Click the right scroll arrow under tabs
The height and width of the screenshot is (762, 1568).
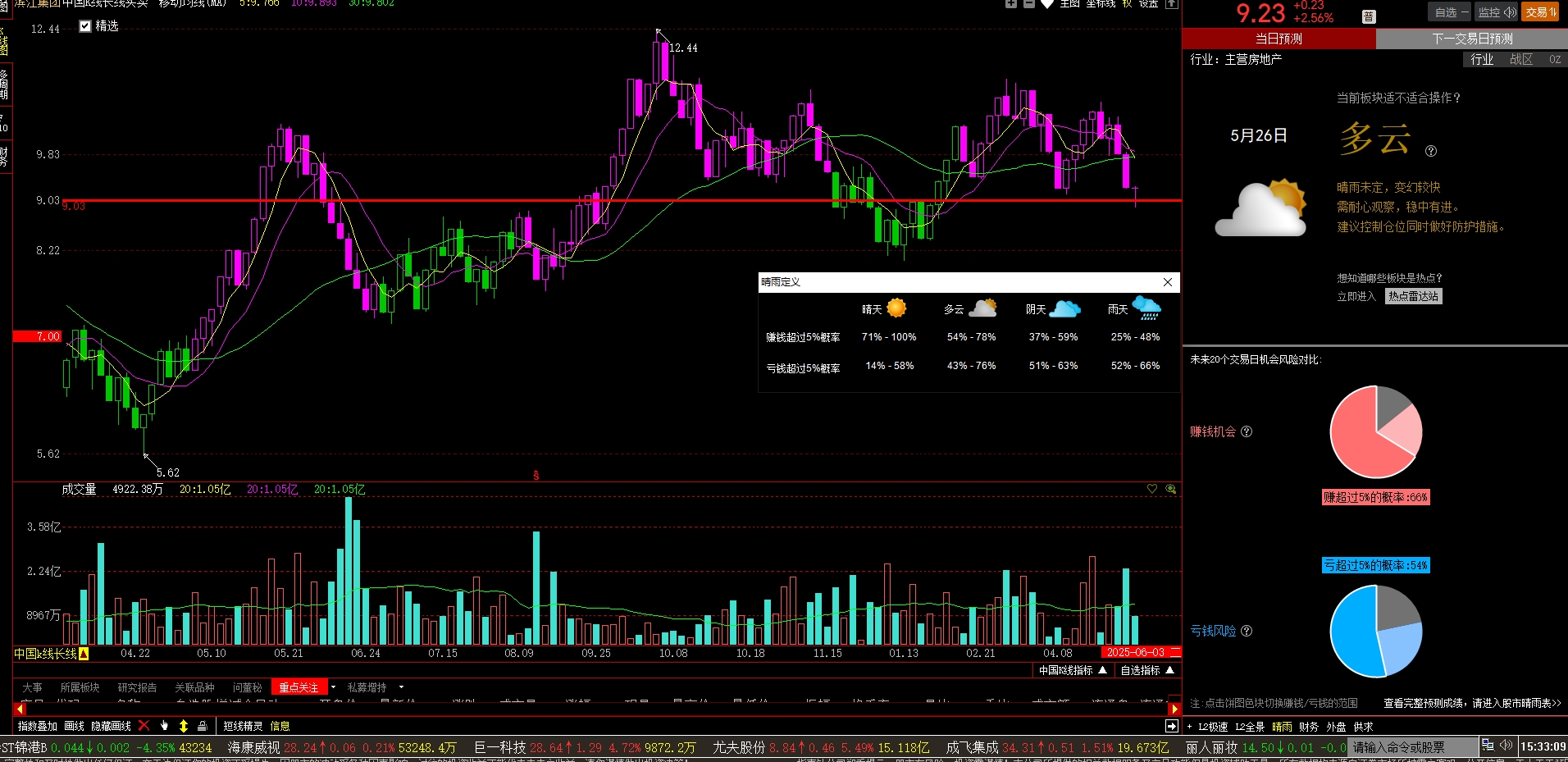pyautogui.click(x=1174, y=709)
